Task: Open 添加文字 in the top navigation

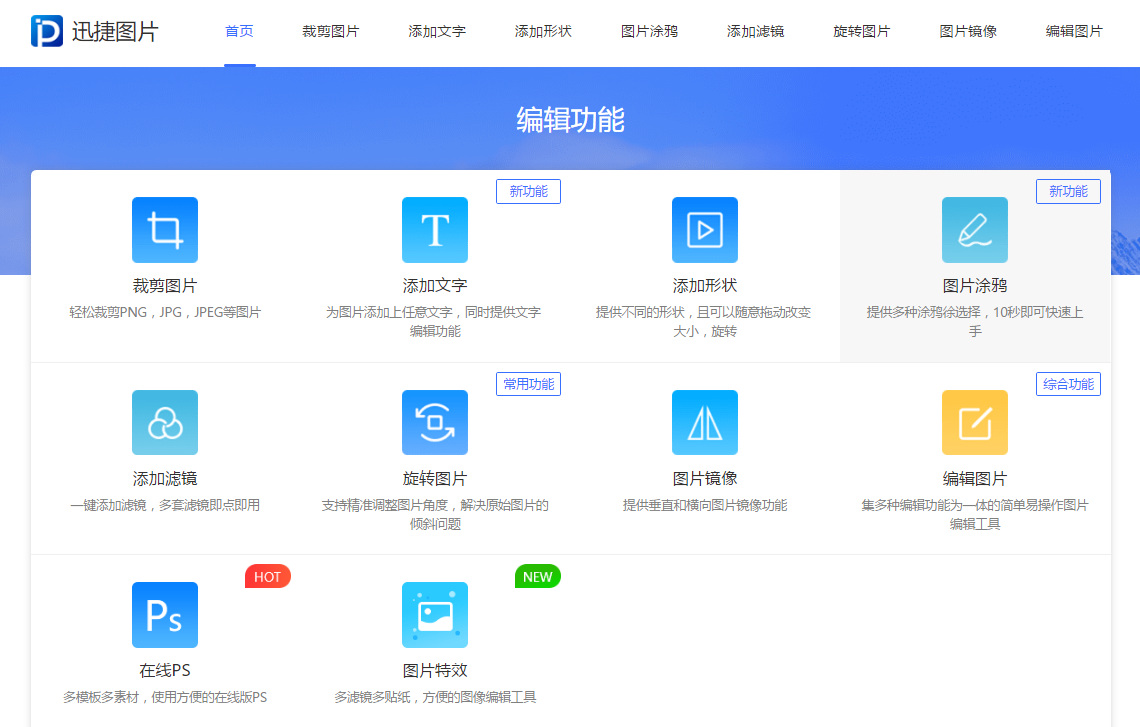Action: click(x=437, y=31)
